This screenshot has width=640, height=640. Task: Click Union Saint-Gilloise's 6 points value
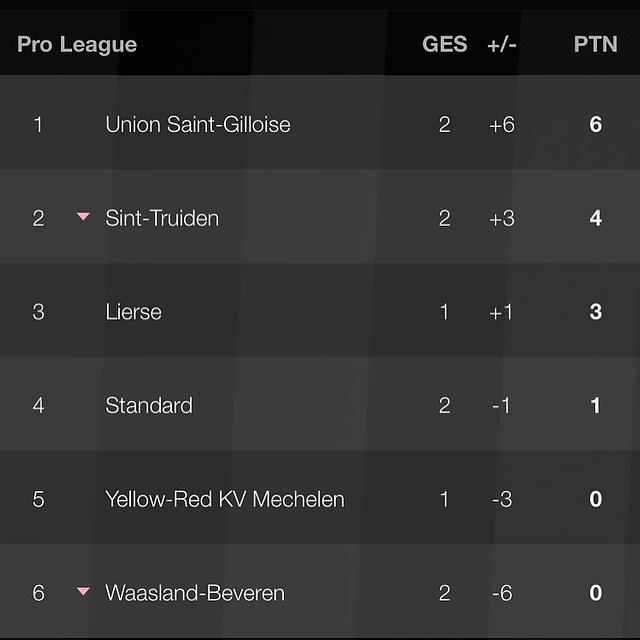pos(596,125)
